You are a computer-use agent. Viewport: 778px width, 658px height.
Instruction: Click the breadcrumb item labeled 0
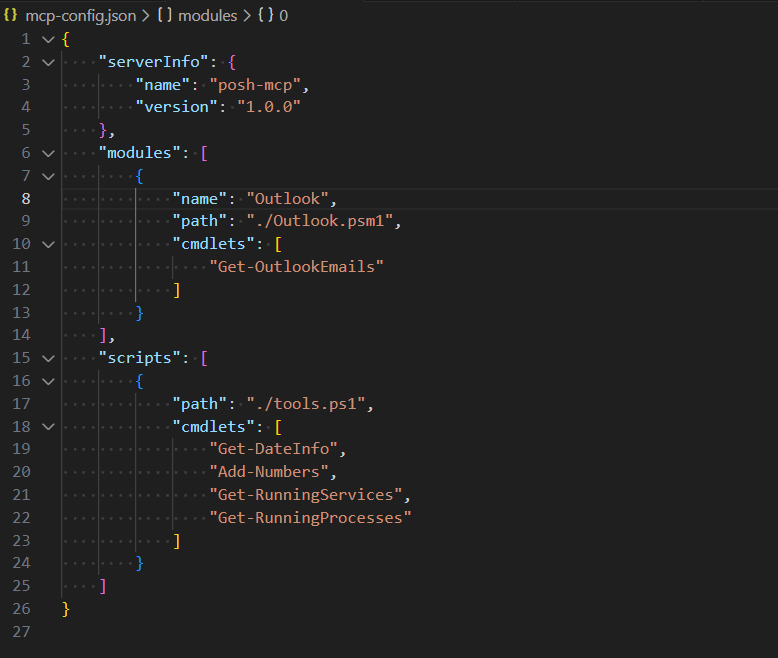pyautogui.click(x=283, y=15)
